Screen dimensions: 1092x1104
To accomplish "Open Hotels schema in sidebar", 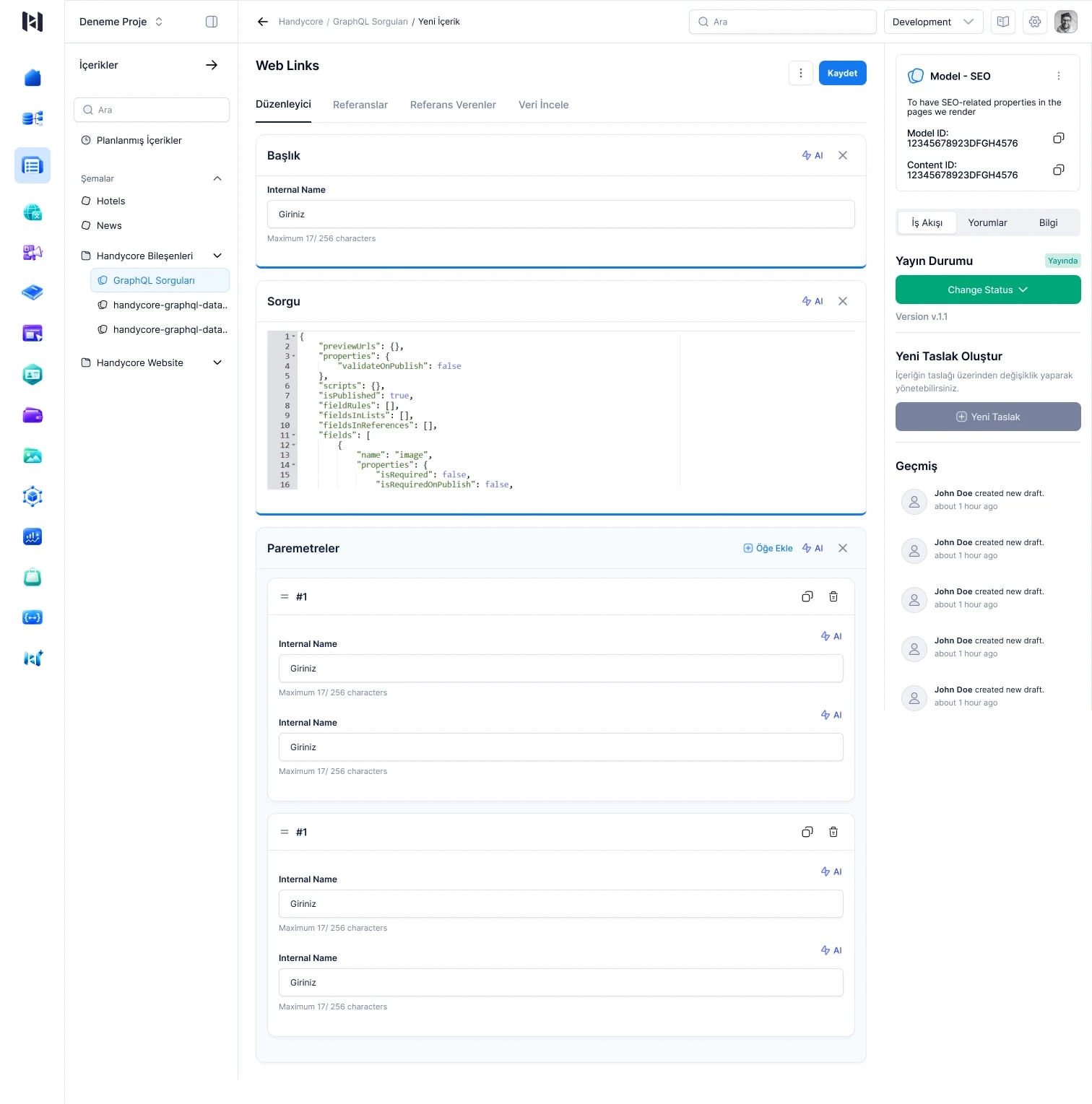I will pos(103,201).
